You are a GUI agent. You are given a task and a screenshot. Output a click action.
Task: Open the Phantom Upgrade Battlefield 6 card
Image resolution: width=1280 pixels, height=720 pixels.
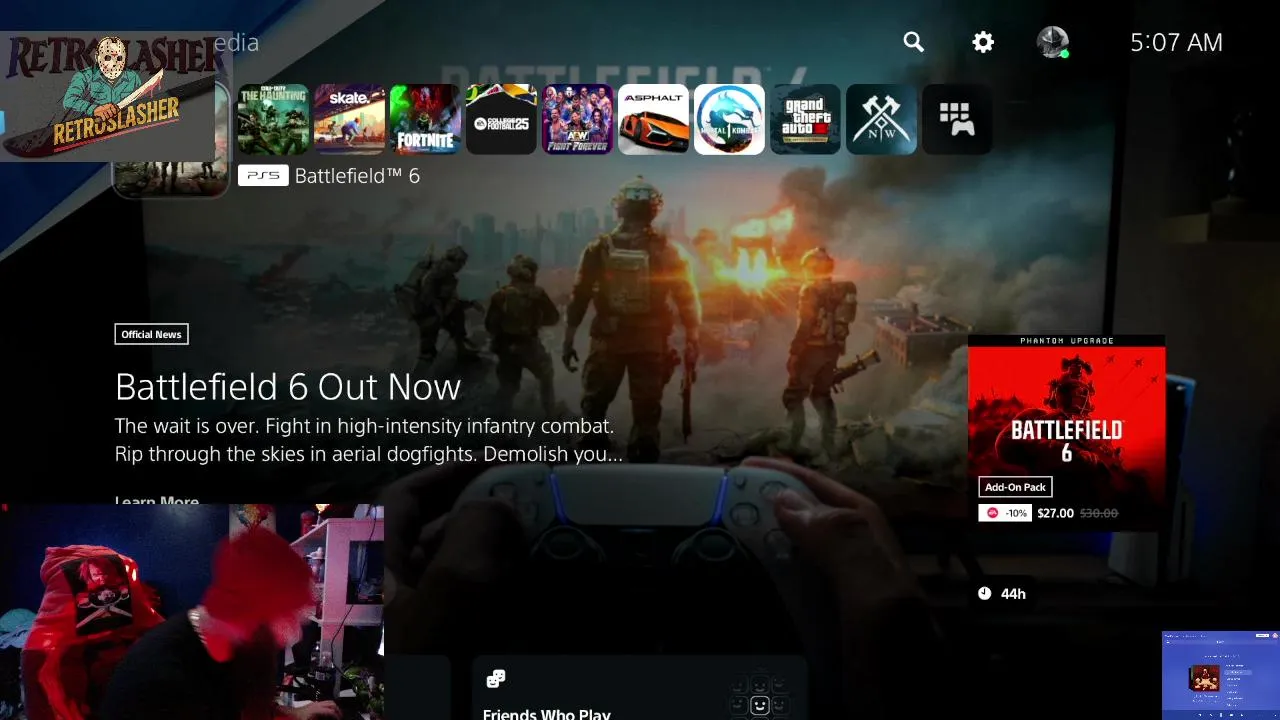click(1066, 432)
